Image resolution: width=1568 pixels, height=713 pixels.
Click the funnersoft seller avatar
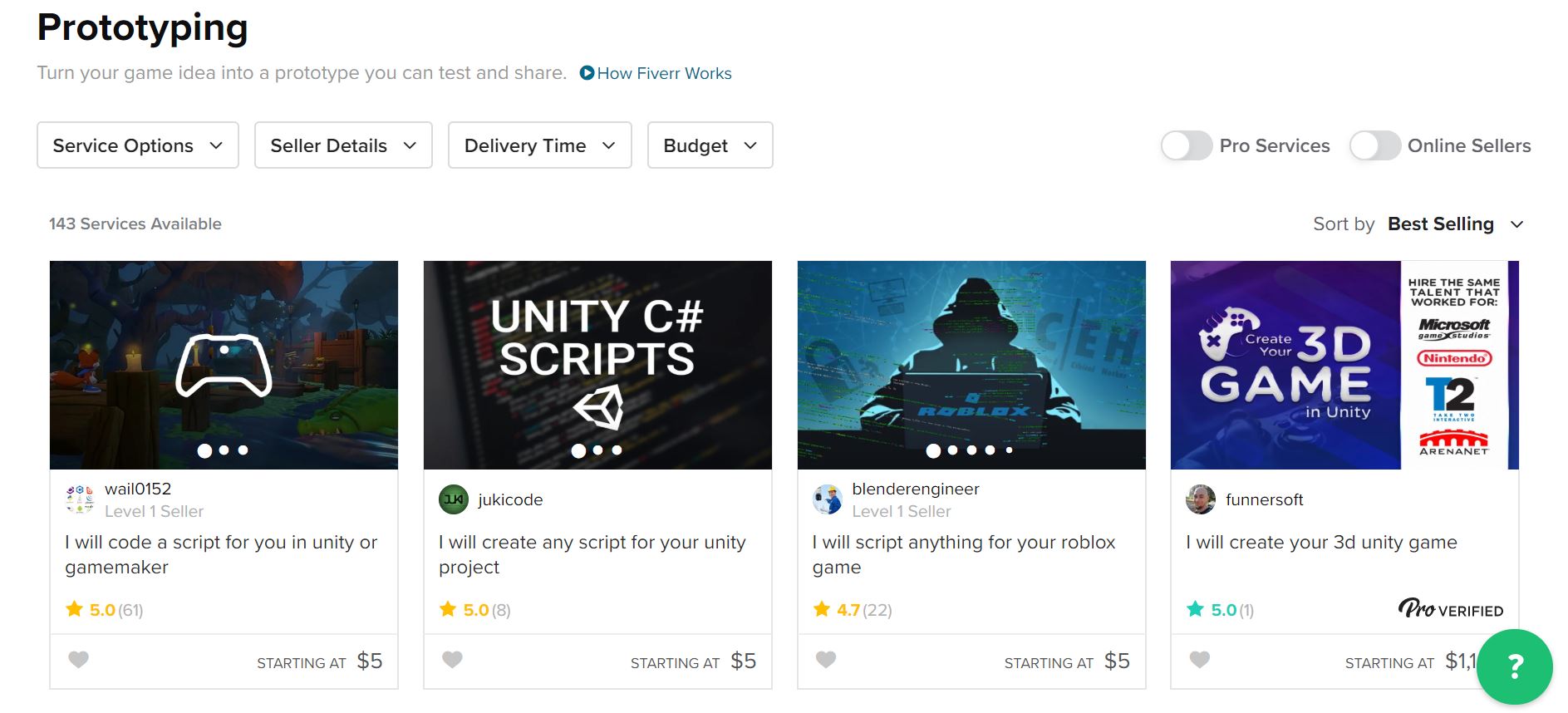click(1201, 499)
